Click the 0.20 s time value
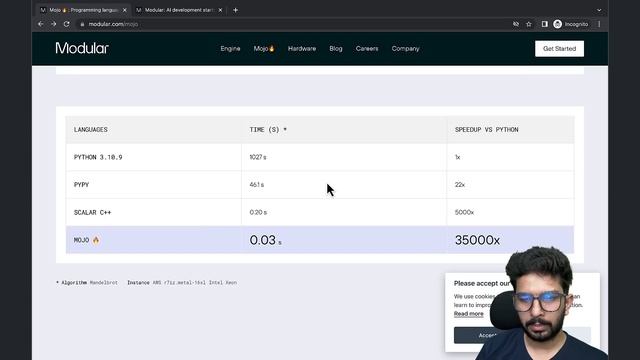 [258, 212]
